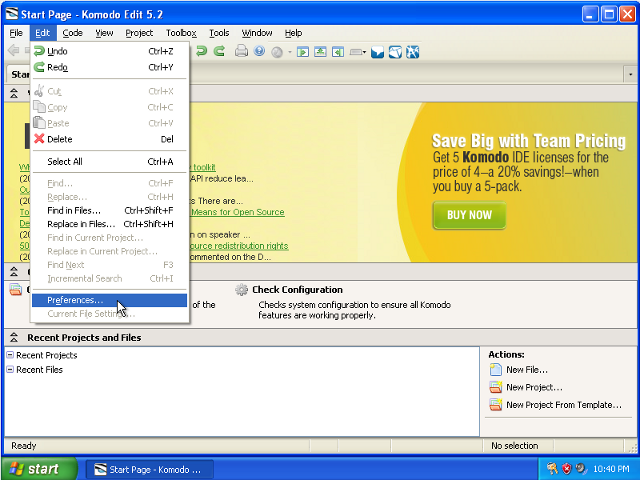Viewport: 640px width, 480px height.
Task: Open Find in Files... menu entry
Action: pos(109,211)
